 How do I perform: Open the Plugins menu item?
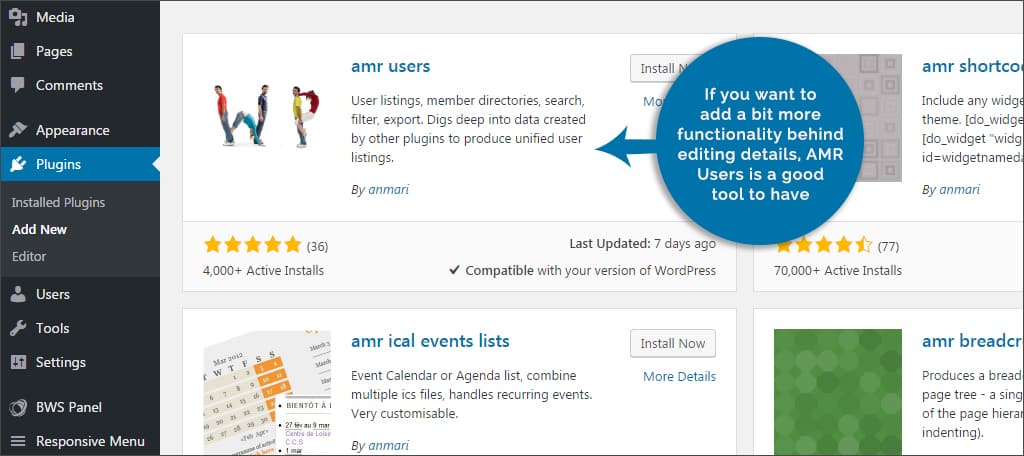click(x=80, y=164)
